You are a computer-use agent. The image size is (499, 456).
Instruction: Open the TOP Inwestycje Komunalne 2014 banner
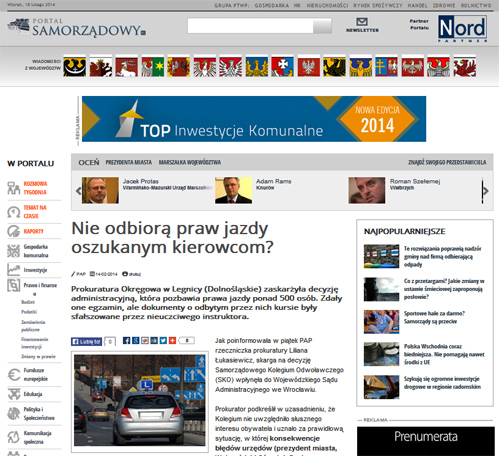[x=254, y=119]
